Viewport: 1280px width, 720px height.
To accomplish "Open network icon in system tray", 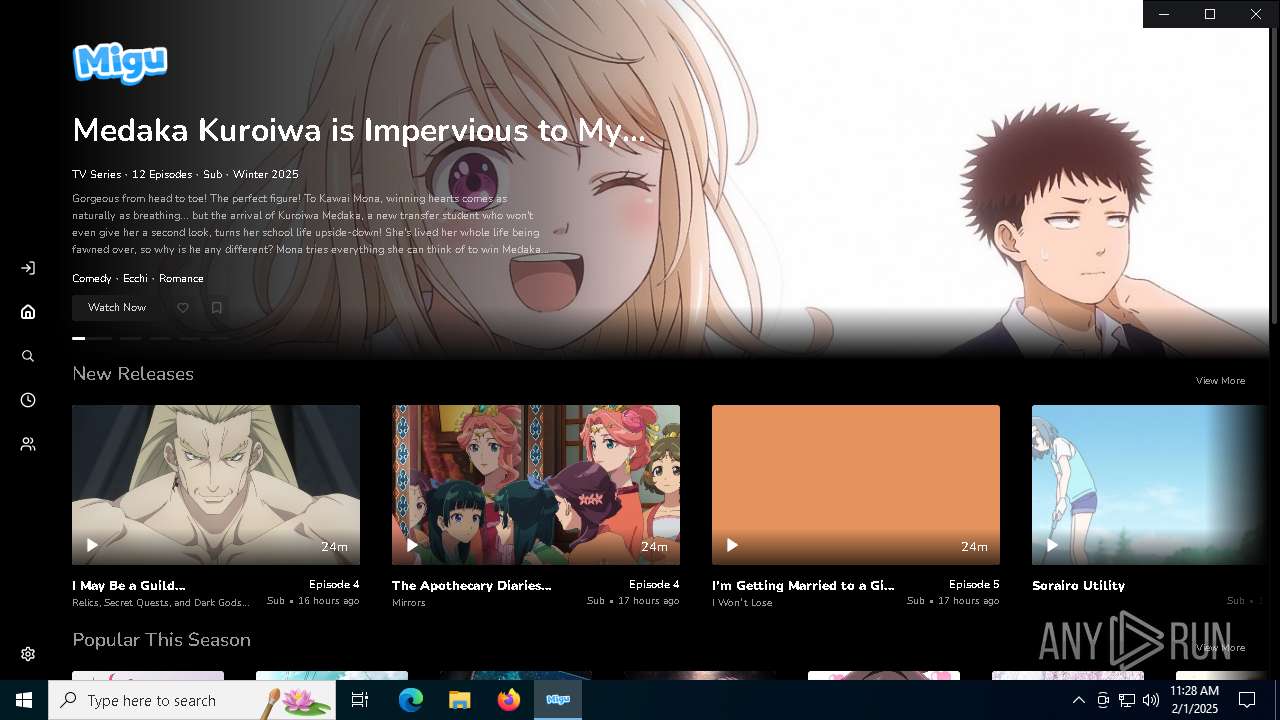I will (x=1127, y=700).
